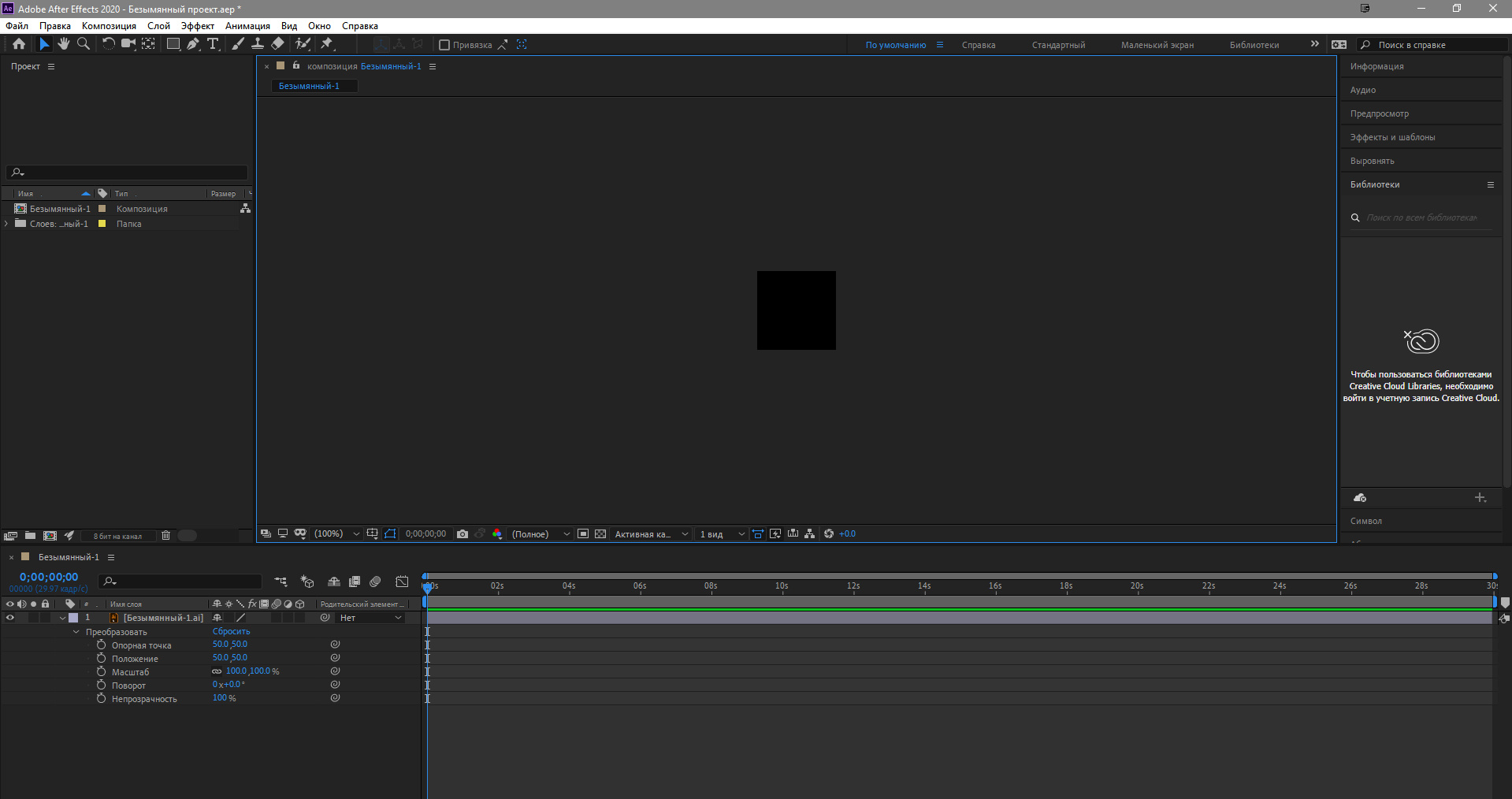The width and height of the screenshot is (1512, 799).
Task: Select the Clone Stamp tool
Action: point(258,44)
